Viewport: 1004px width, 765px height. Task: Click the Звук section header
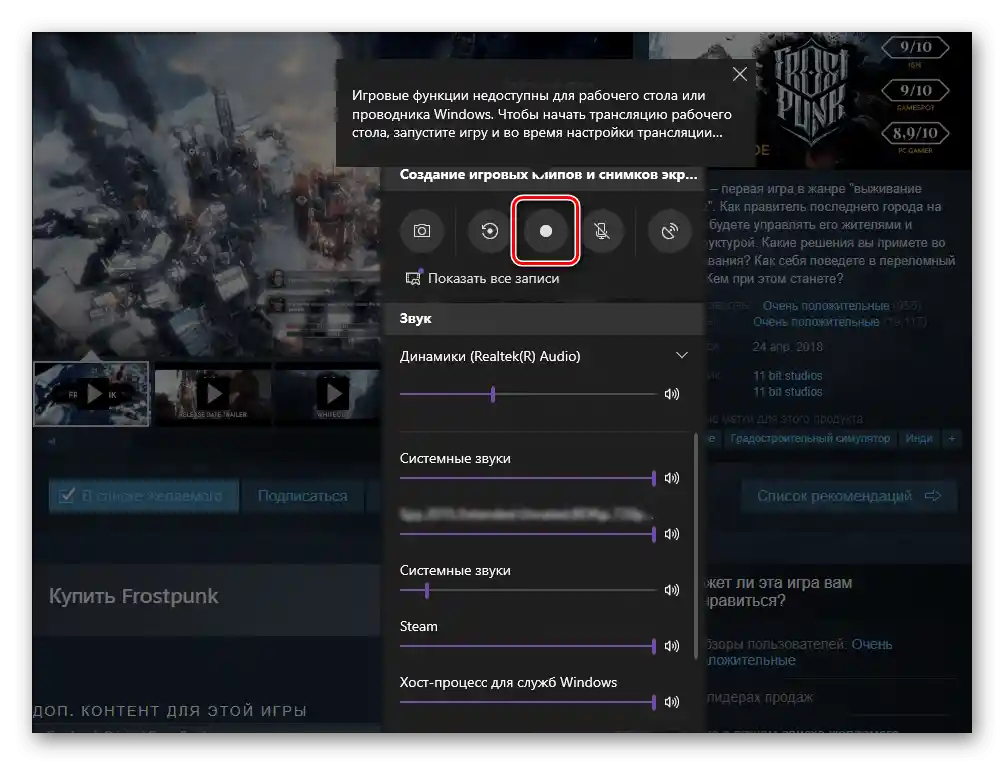[x=544, y=319]
